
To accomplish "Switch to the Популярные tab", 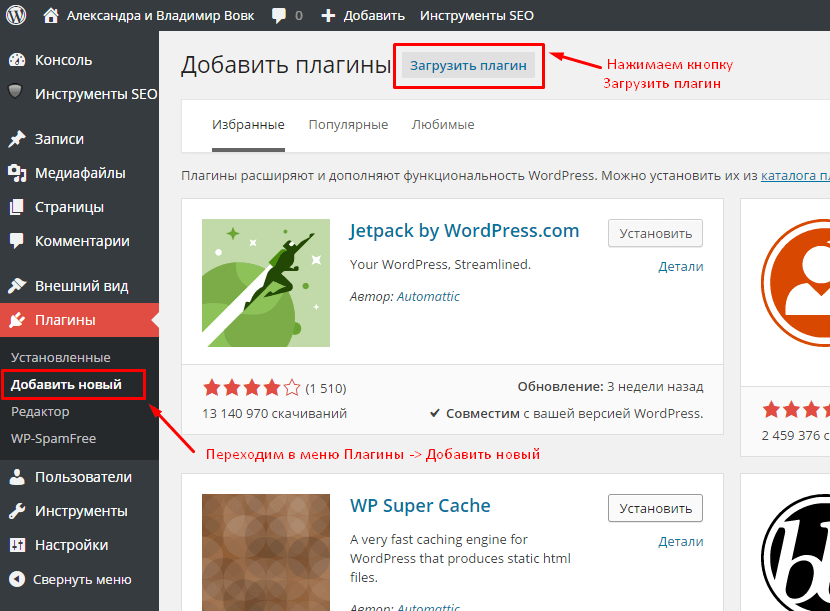I will 348,125.
